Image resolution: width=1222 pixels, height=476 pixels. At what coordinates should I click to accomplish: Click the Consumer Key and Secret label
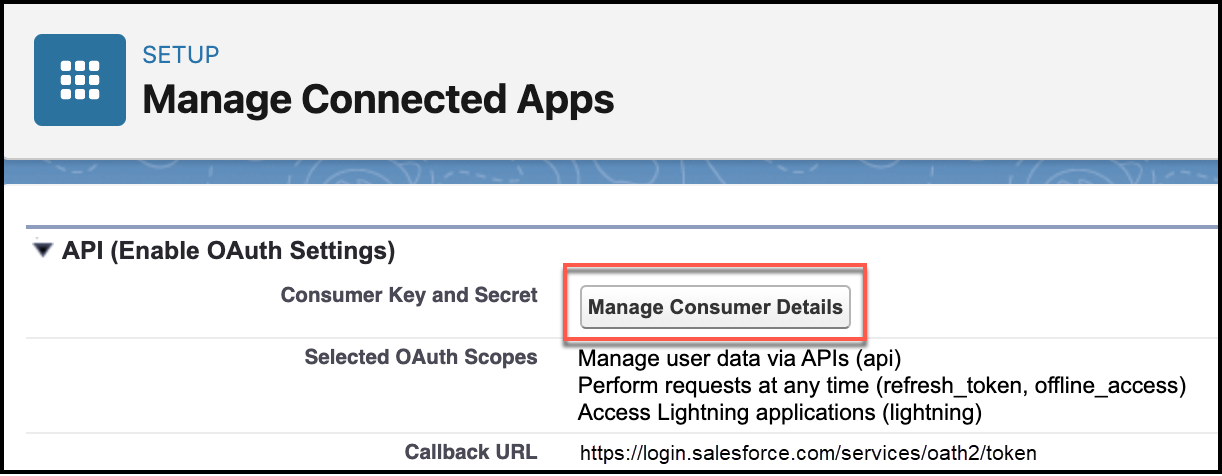(x=409, y=295)
